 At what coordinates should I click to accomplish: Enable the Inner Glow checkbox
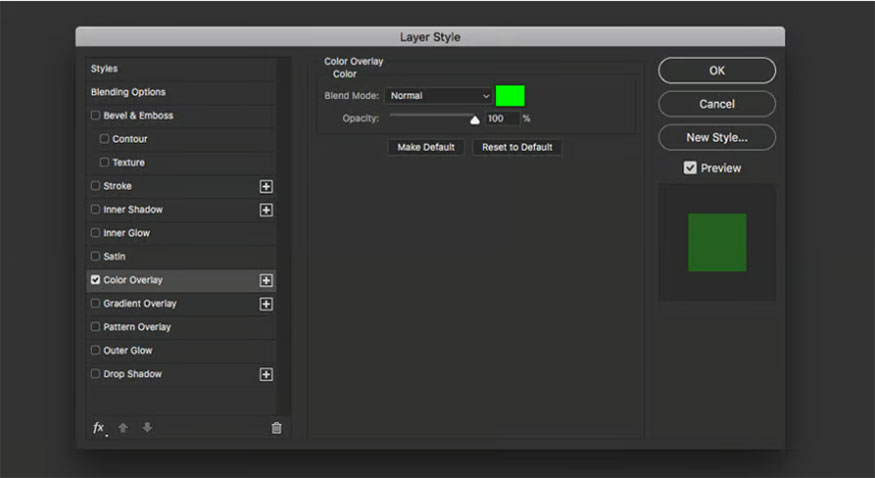coord(95,233)
